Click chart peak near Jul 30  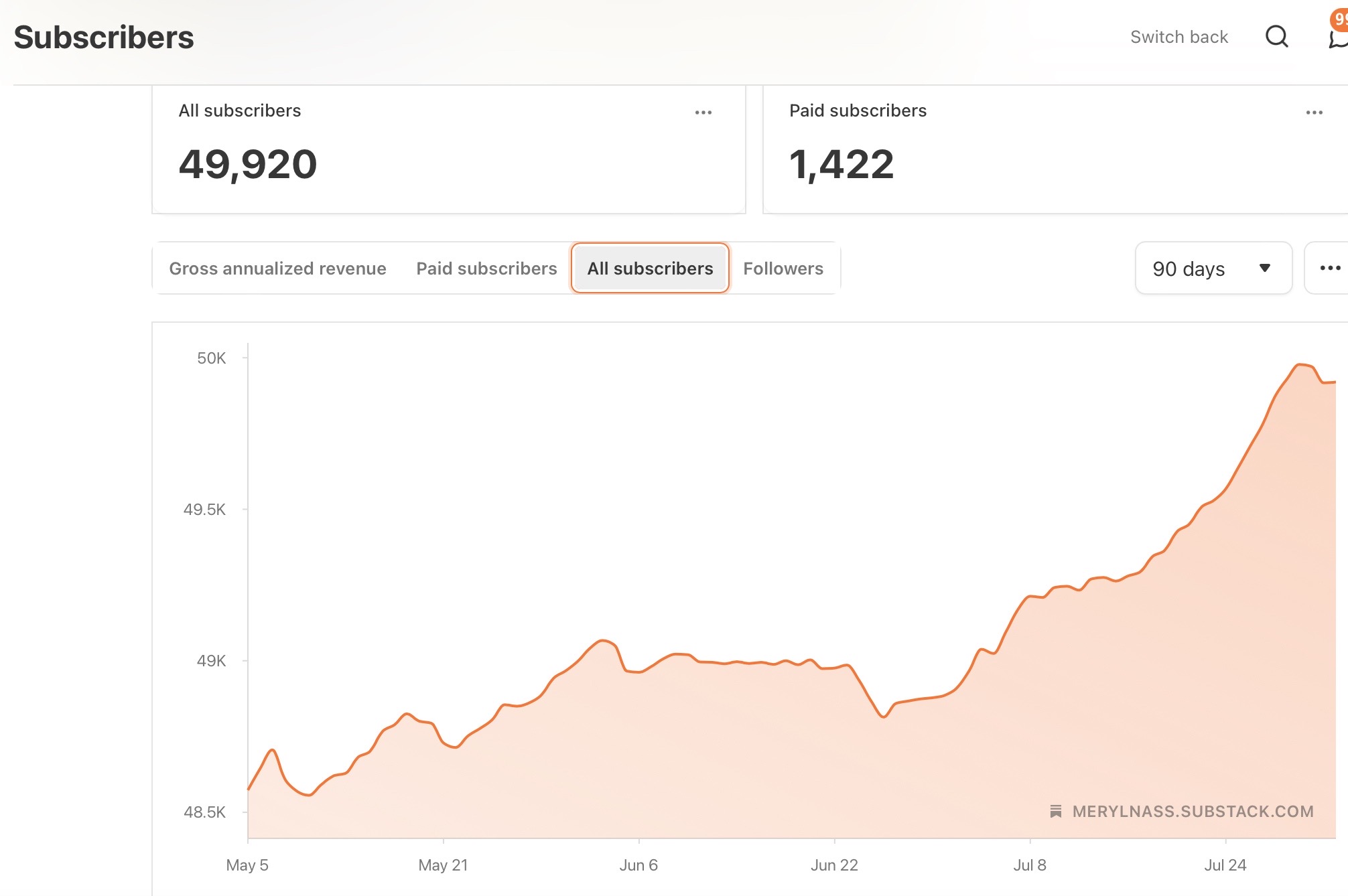(x=1300, y=365)
